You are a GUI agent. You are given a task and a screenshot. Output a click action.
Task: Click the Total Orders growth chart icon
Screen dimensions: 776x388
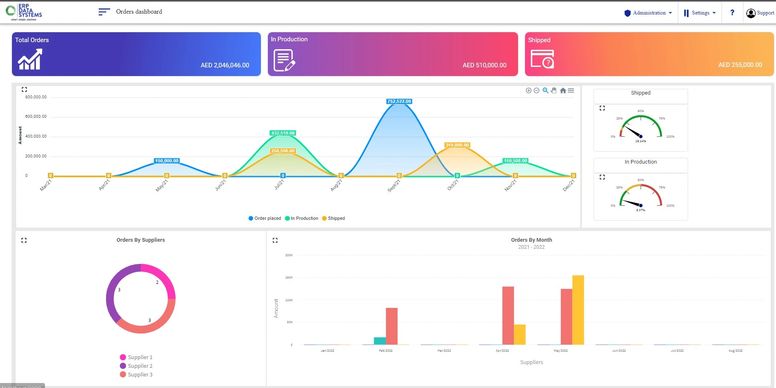[30, 59]
